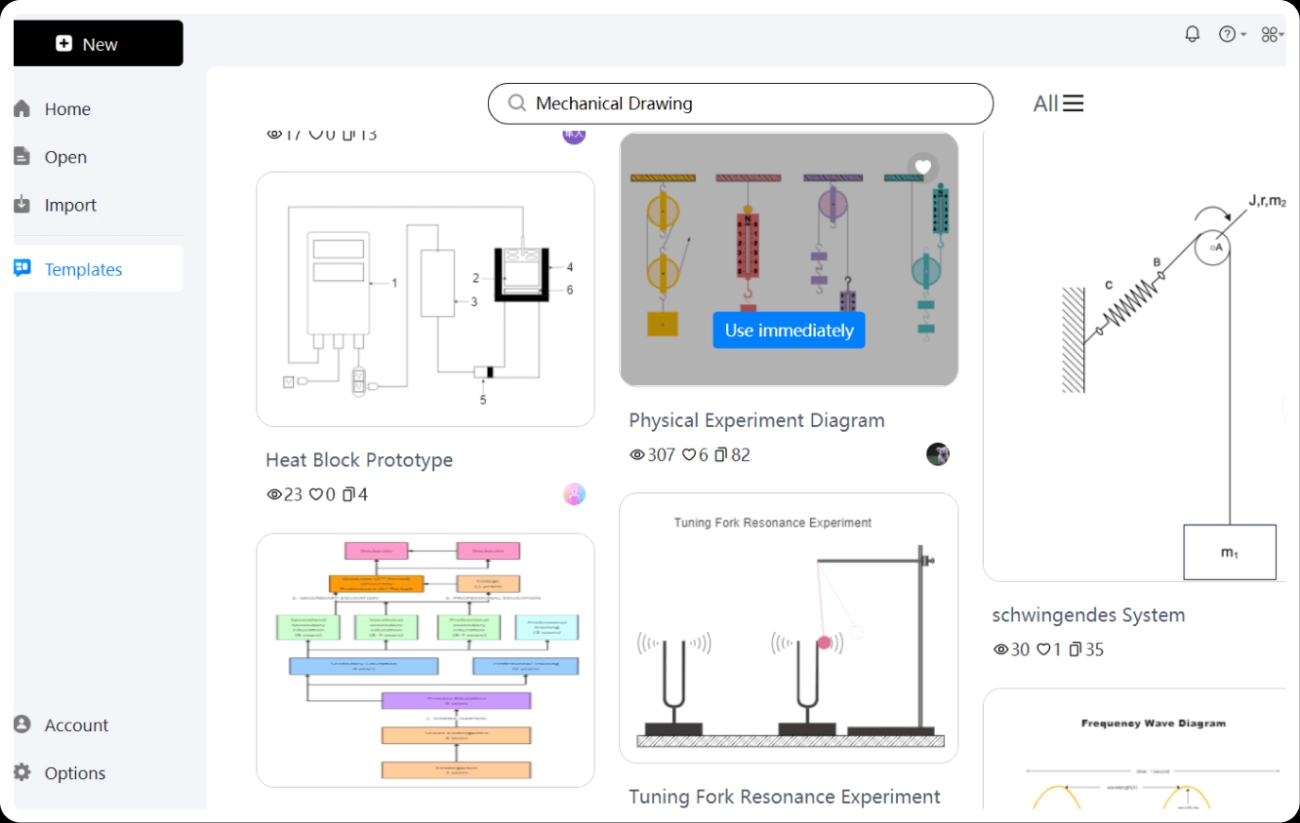
Task: Select Open in the sidebar
Action: pos(65,157)
